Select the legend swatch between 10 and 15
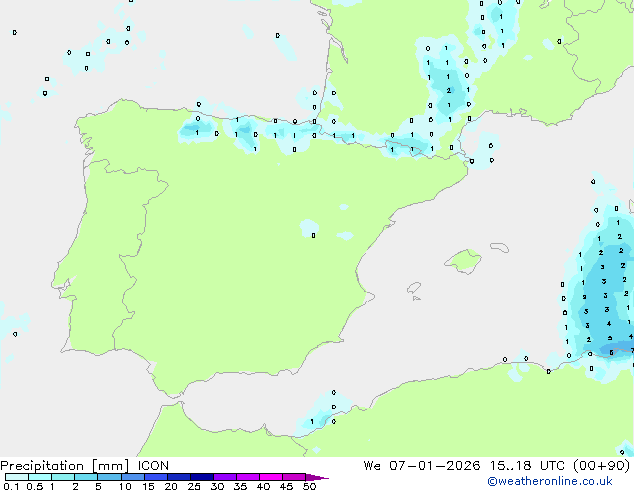 (x=133, y=477)
